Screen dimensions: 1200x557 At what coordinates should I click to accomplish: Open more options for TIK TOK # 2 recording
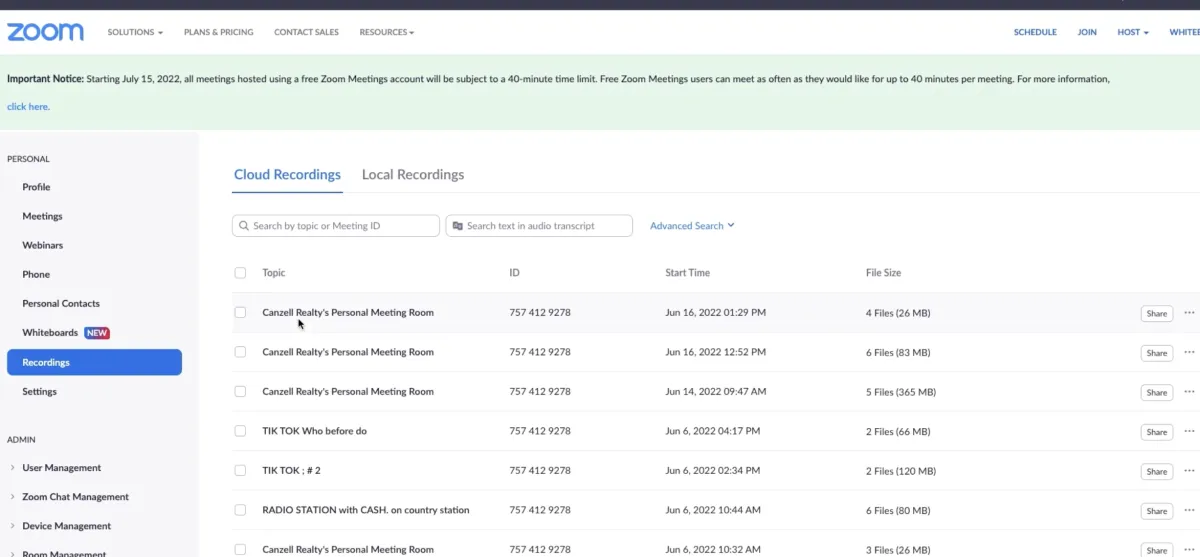(1189, 471)
